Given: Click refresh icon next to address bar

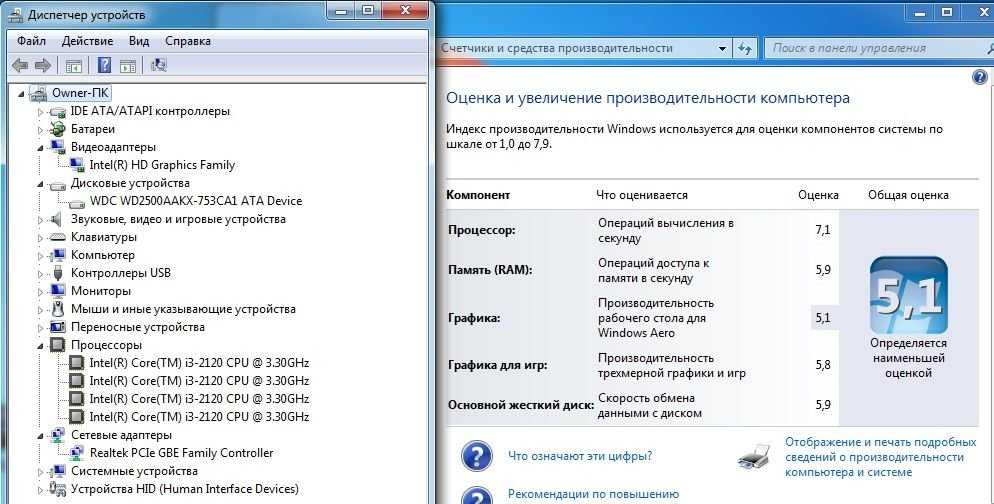Looking at the screenshot, I should (745, 48).
